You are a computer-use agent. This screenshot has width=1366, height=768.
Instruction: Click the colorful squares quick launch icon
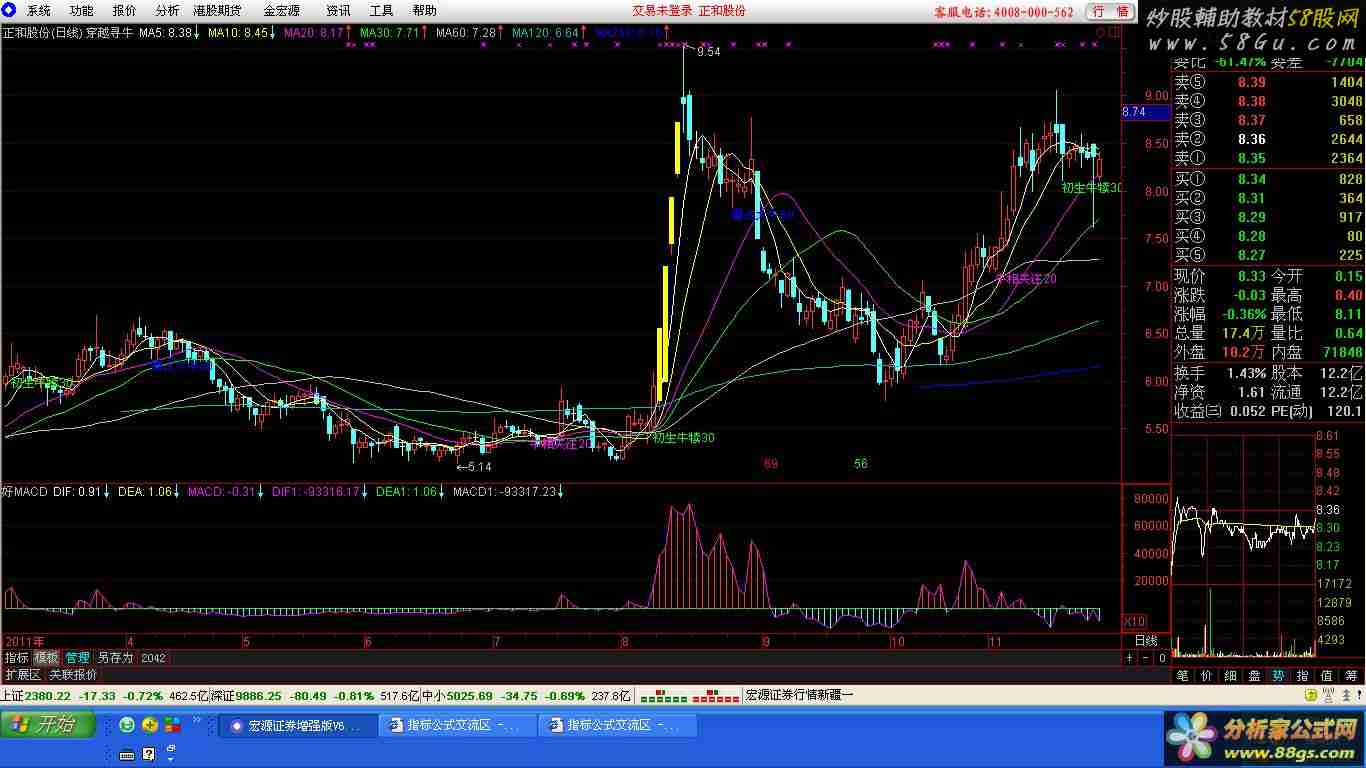click(x=173, y=725)
